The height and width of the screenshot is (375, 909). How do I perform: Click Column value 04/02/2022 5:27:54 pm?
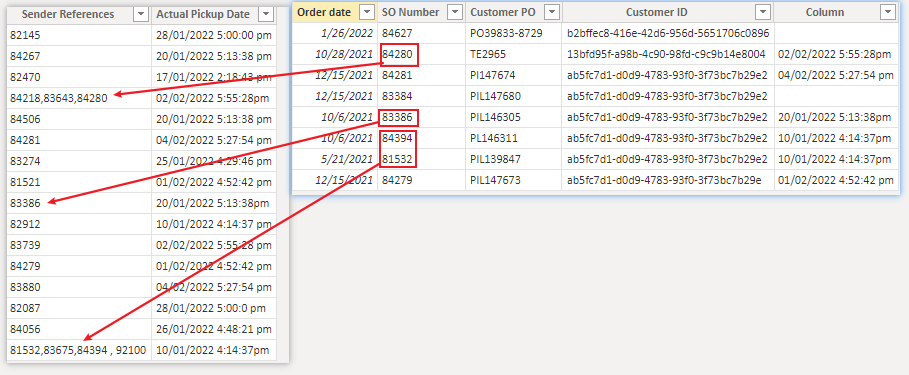pyautogui.click(x=837, y=75)
